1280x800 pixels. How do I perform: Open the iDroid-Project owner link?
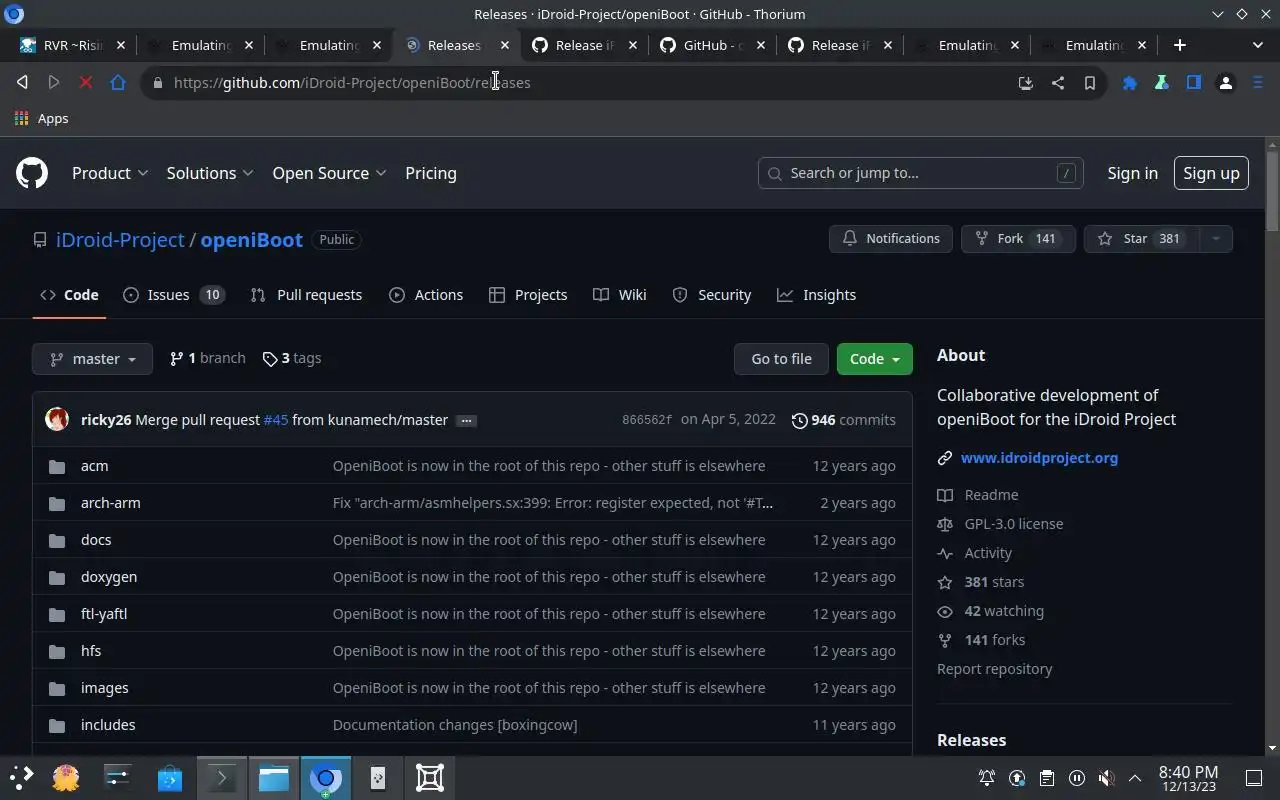[120, 240]
